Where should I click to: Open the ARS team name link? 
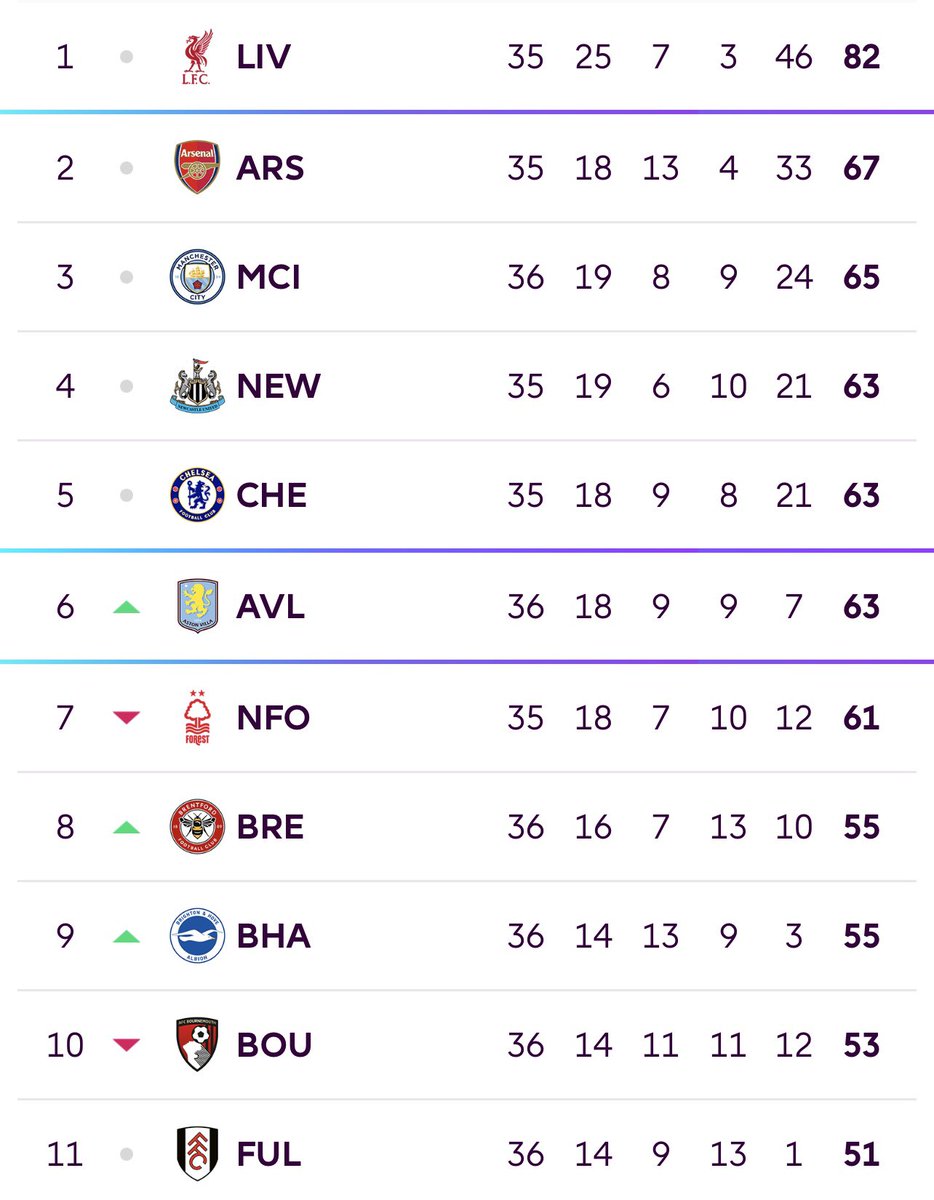tap(270, 167)
